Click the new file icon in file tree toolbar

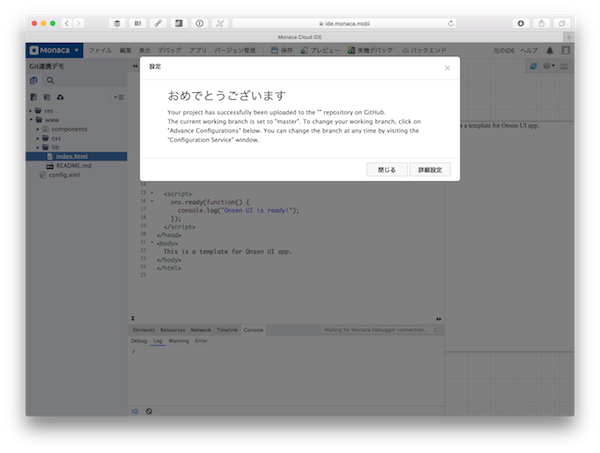pos(34,97)
